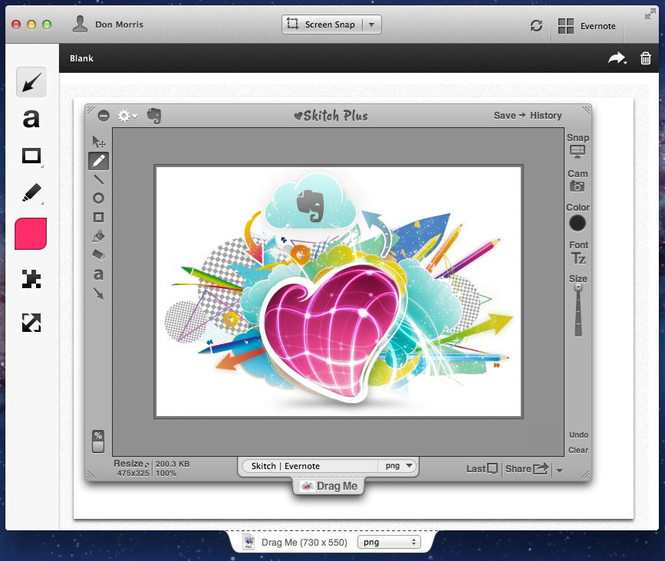Viewport: 665px width, 561px height.
Task: Click the Screen Snap capture button
Action: (x=322, y=25)
